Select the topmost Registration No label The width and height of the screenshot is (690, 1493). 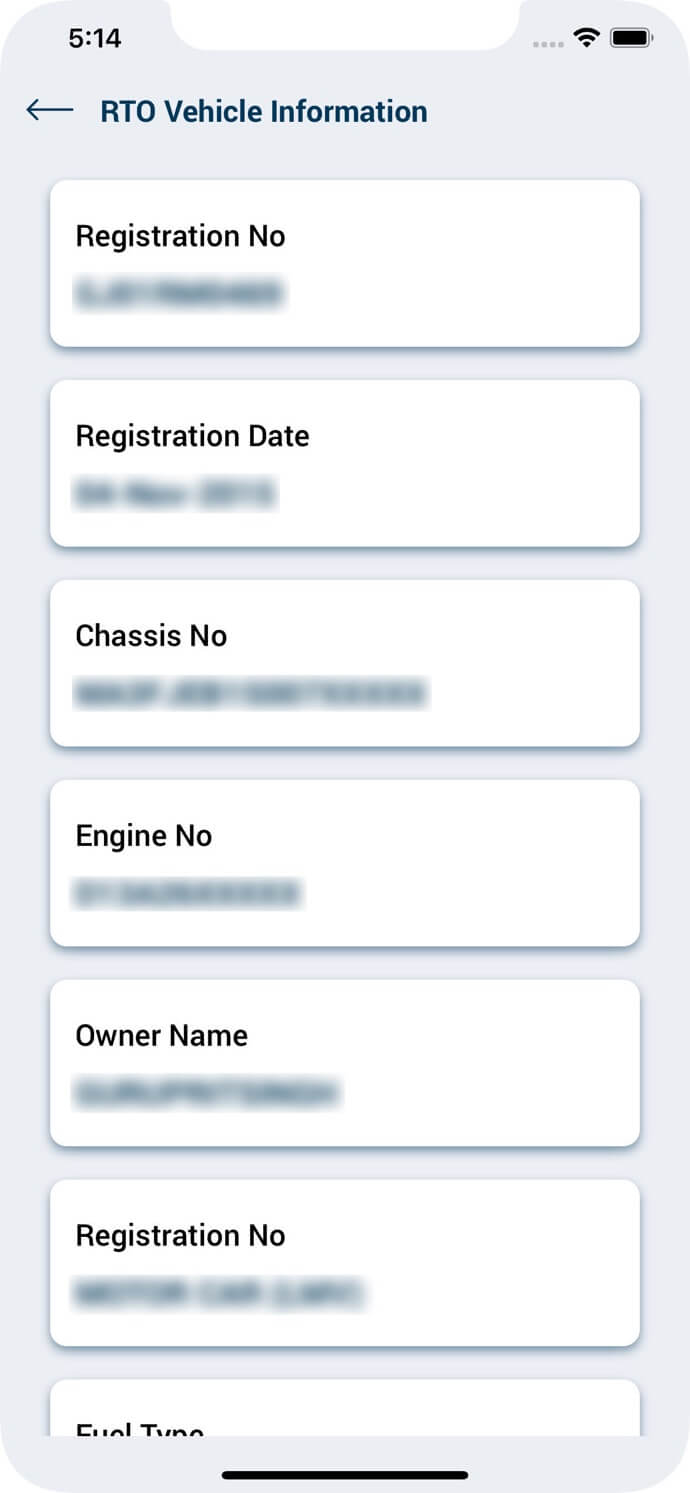(180, 236)
